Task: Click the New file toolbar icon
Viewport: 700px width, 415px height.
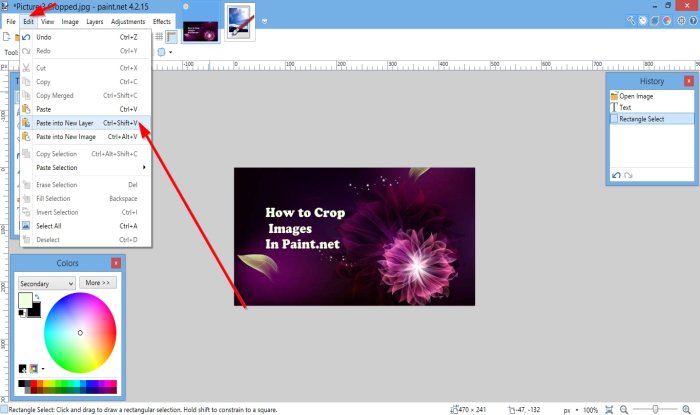Action: pos(7,37)
